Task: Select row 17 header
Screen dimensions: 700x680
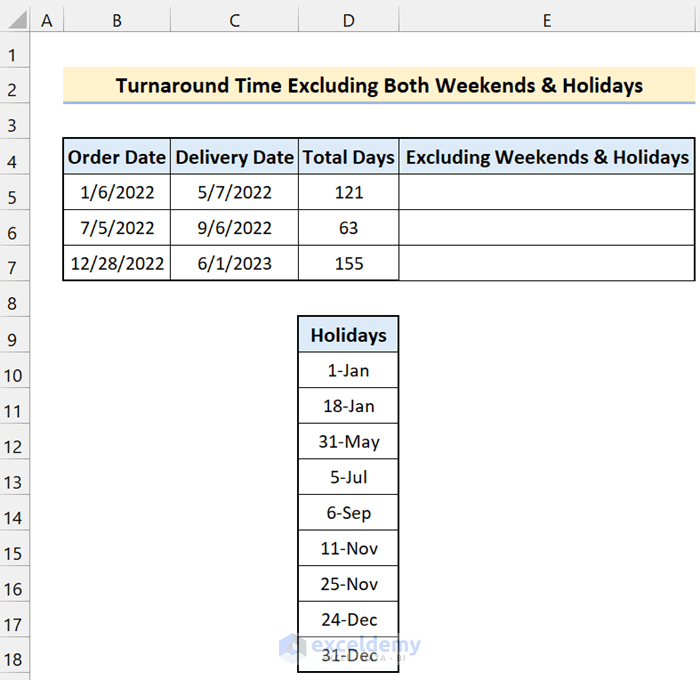Action: pos(14,619)
